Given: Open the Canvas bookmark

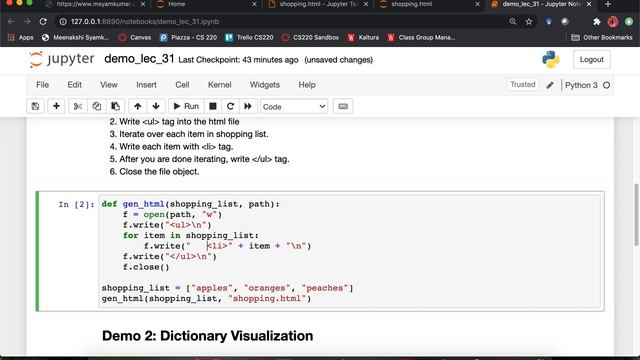Looking at the screenshot, I should [135, 38].
